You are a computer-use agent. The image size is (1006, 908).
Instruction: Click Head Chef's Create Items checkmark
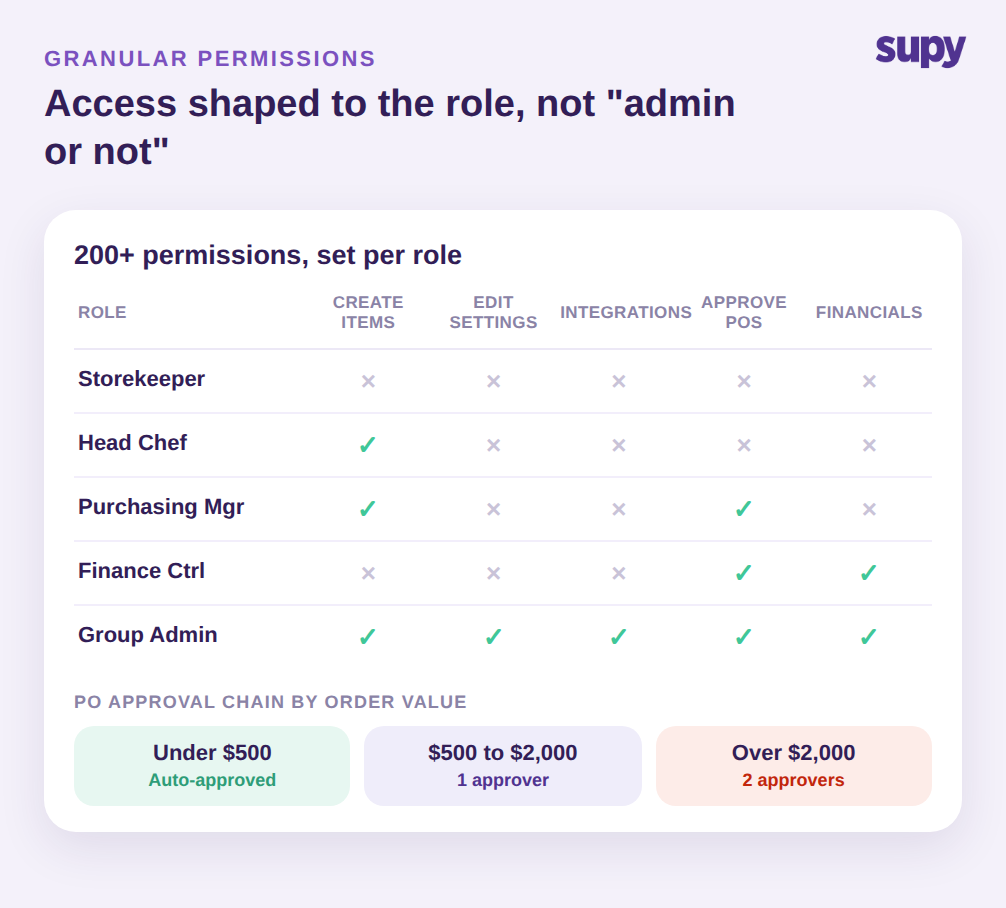tap(368, 445)
